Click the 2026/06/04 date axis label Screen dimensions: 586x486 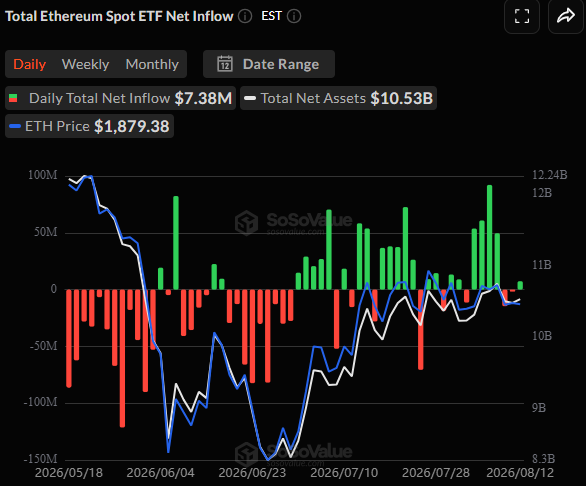point(160,473)
